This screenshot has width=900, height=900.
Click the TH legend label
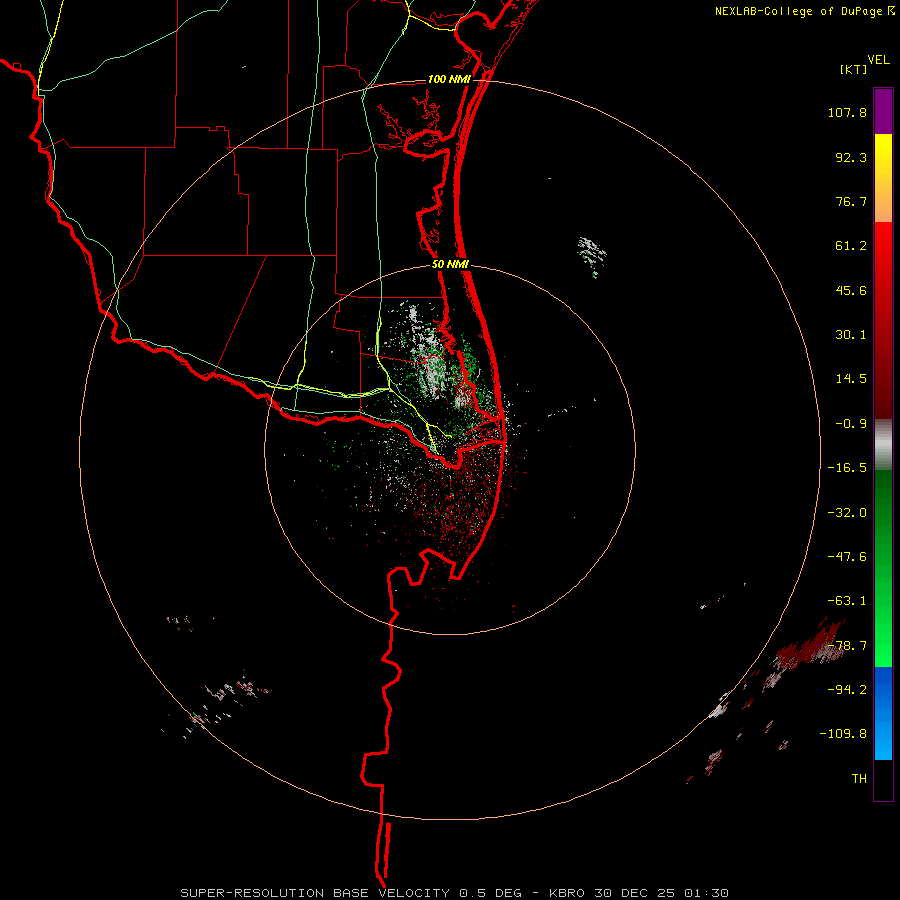[859, 779]
